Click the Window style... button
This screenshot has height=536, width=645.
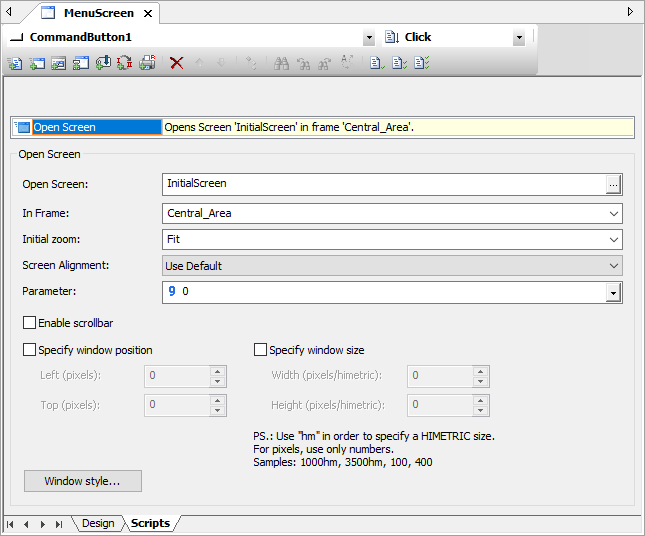[82, 481]
